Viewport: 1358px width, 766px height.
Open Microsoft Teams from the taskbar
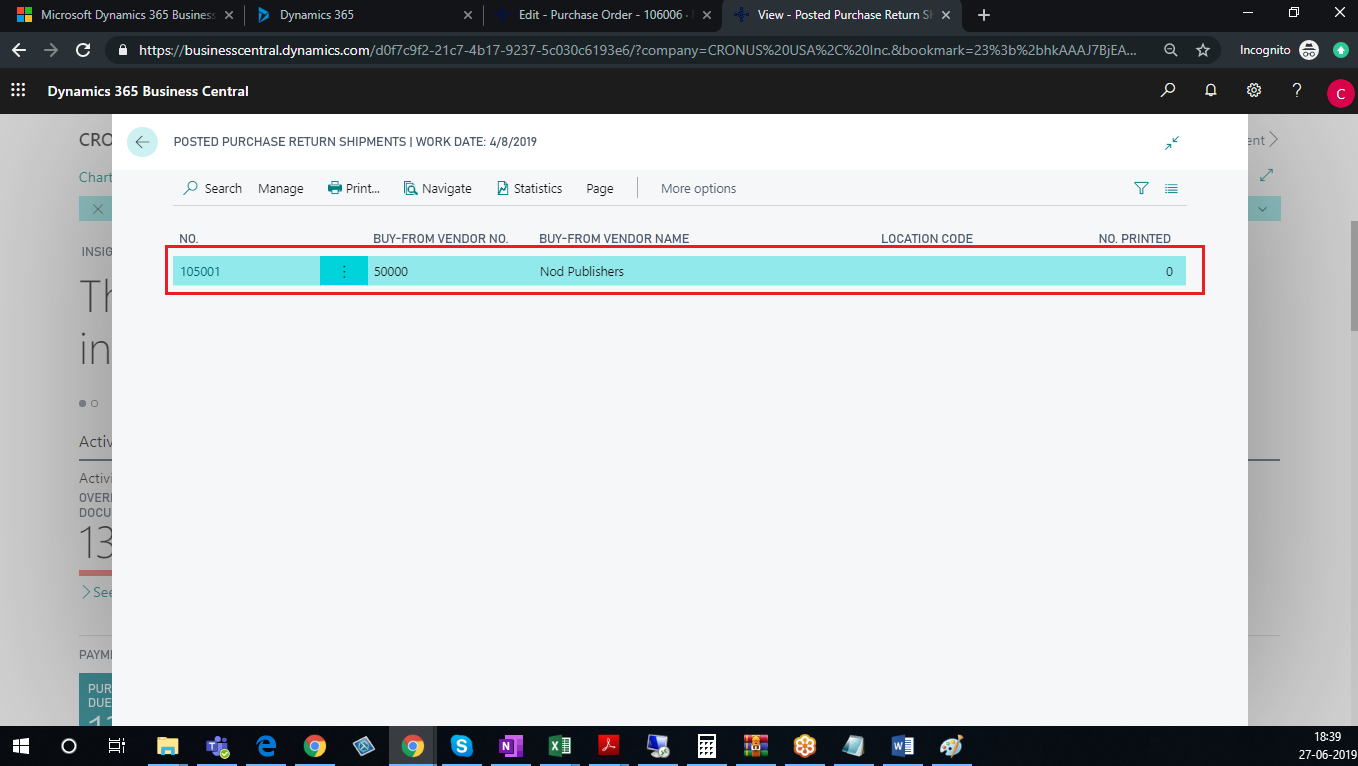click(217, 746)
